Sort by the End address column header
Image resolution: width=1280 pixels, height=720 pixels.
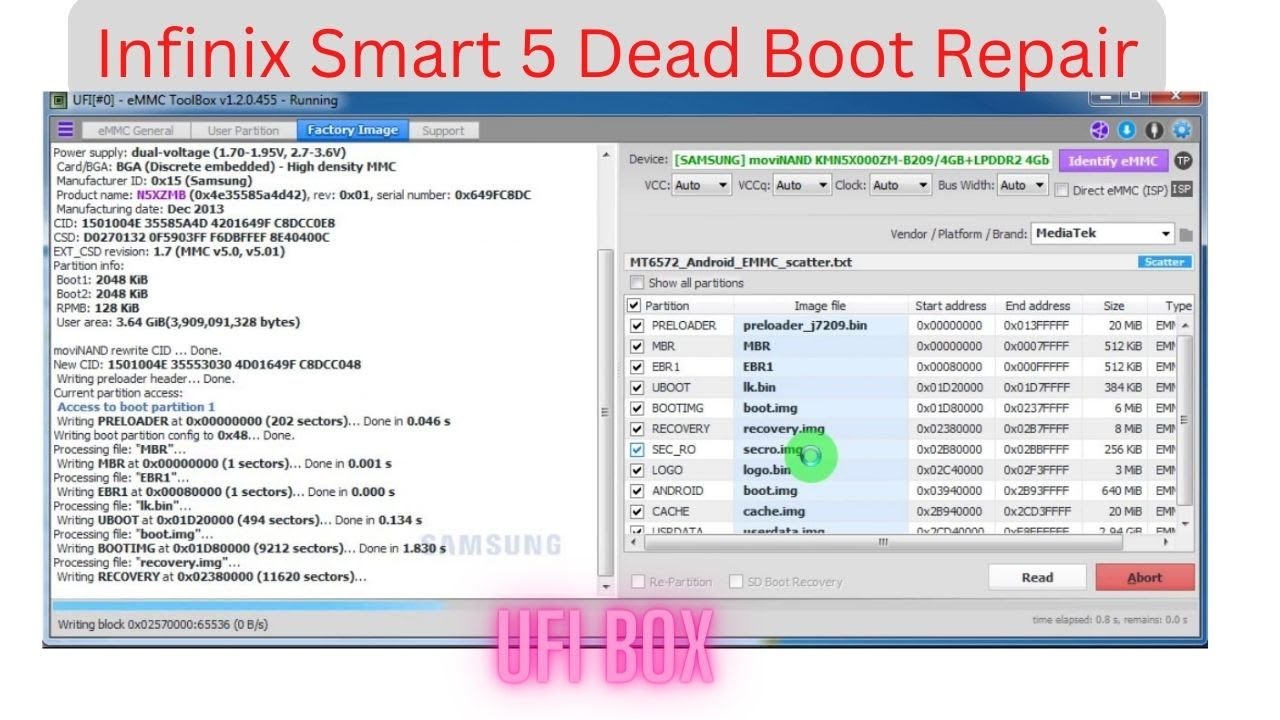click(x=1037, y=306)
